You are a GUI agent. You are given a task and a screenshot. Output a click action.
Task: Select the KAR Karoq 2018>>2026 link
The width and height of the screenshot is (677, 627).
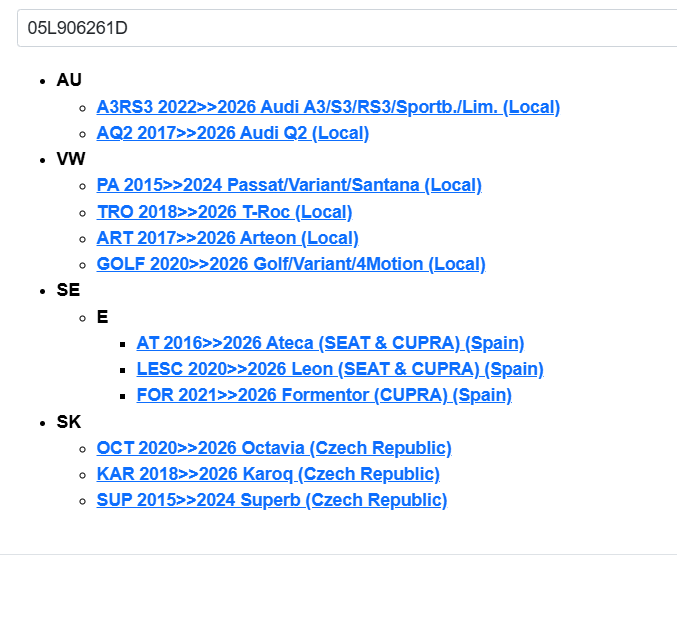click(268, 474)
